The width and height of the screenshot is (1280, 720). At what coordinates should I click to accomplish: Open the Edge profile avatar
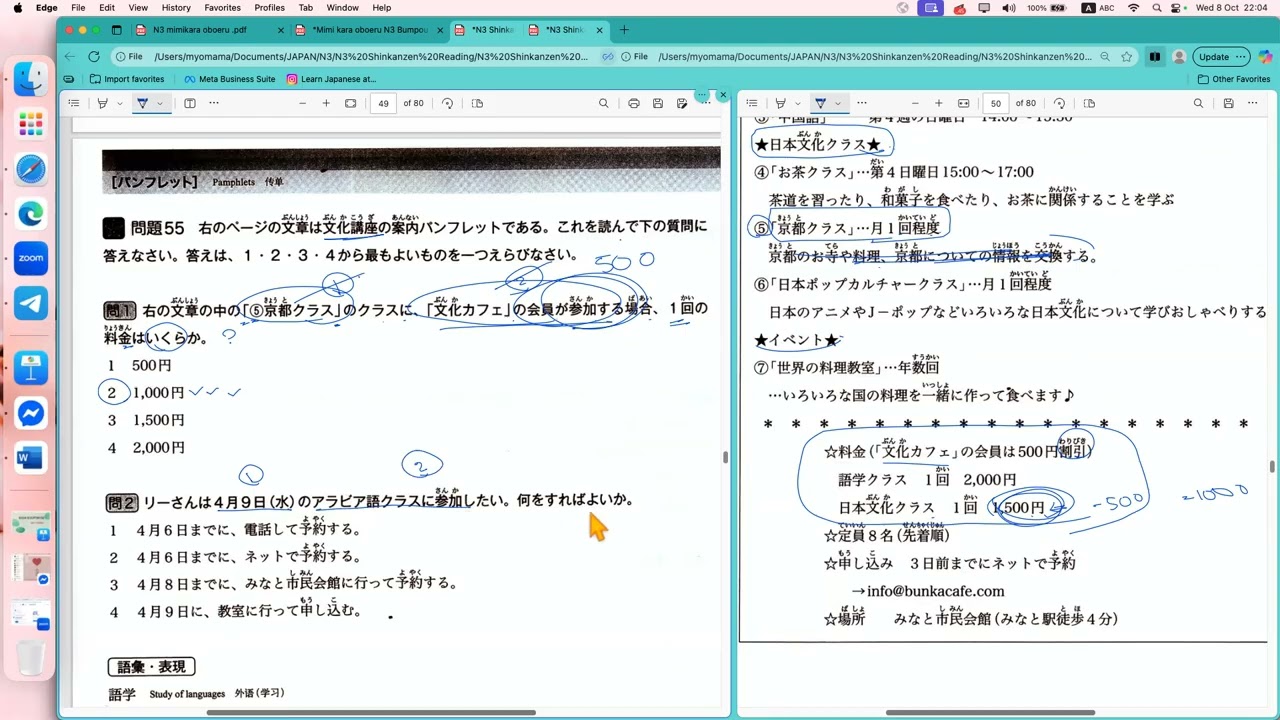coord(1180,57)
